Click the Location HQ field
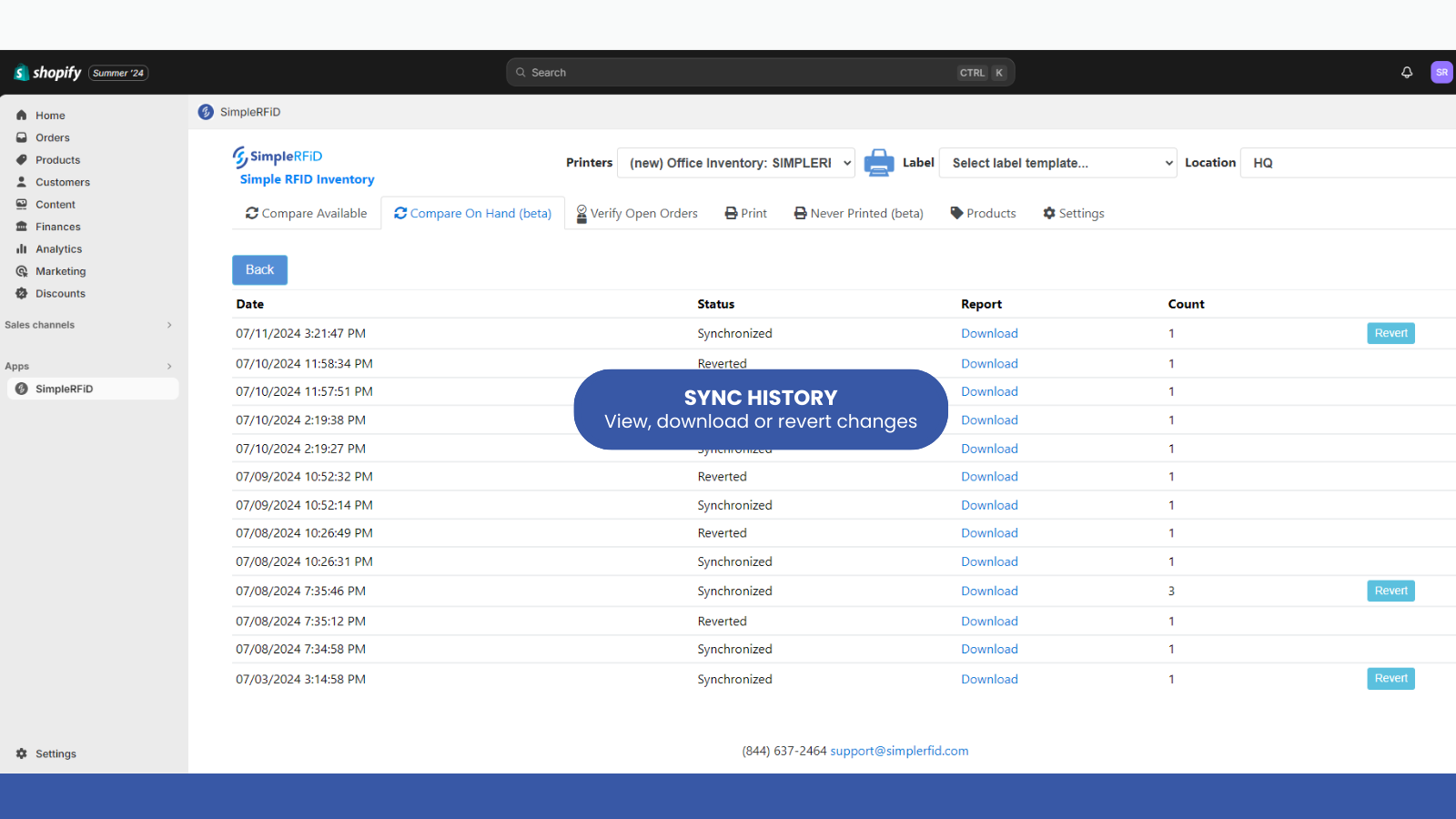Image resolution: width=1456 pixels, height=819 pixels. [1349, 163]
